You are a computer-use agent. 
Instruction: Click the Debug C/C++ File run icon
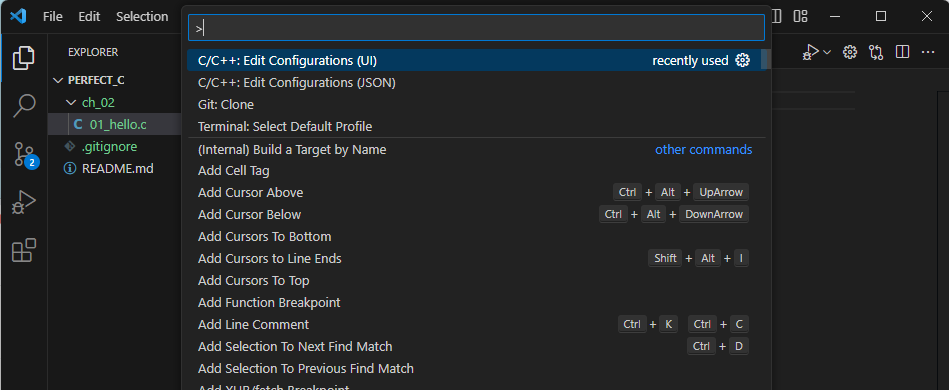click(810, 52)
